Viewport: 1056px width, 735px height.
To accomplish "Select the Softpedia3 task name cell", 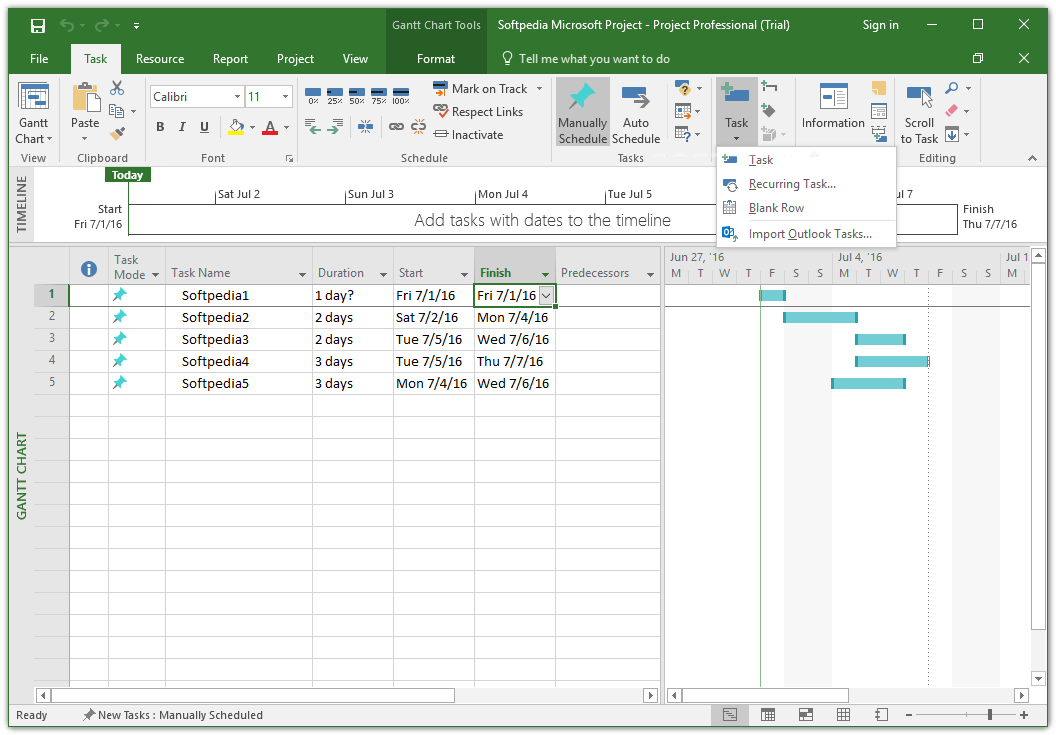I will coord(238,340).
